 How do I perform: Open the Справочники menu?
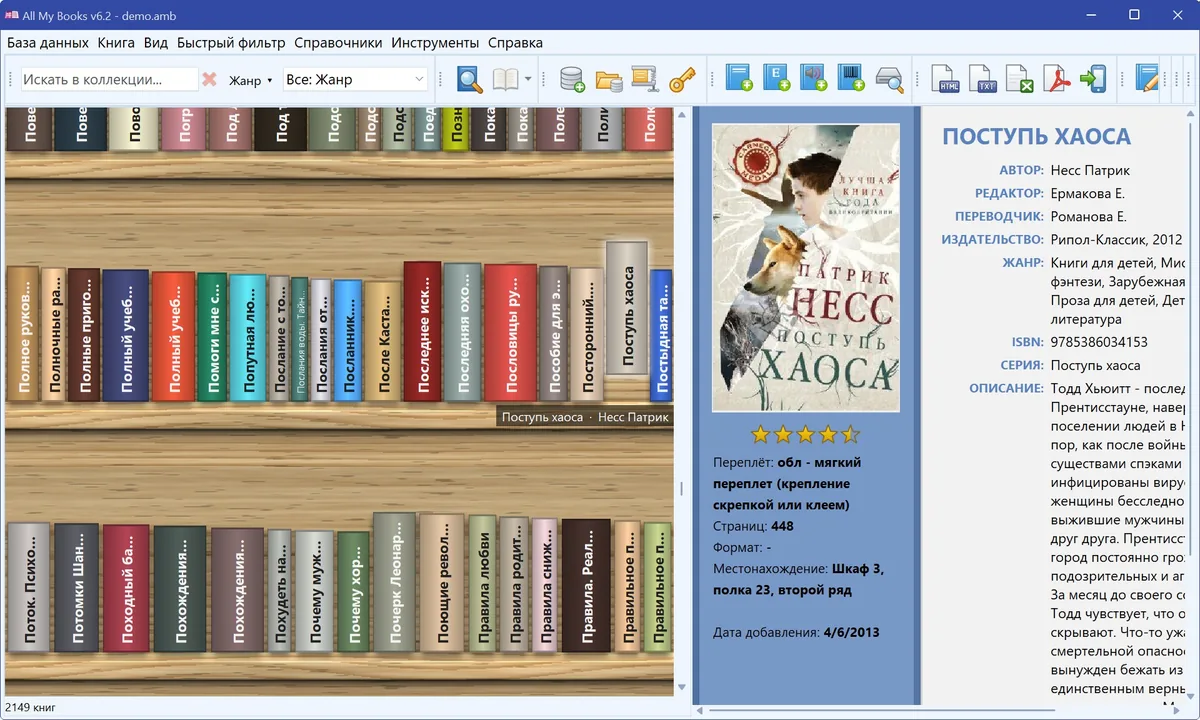(x=338, y=43)
